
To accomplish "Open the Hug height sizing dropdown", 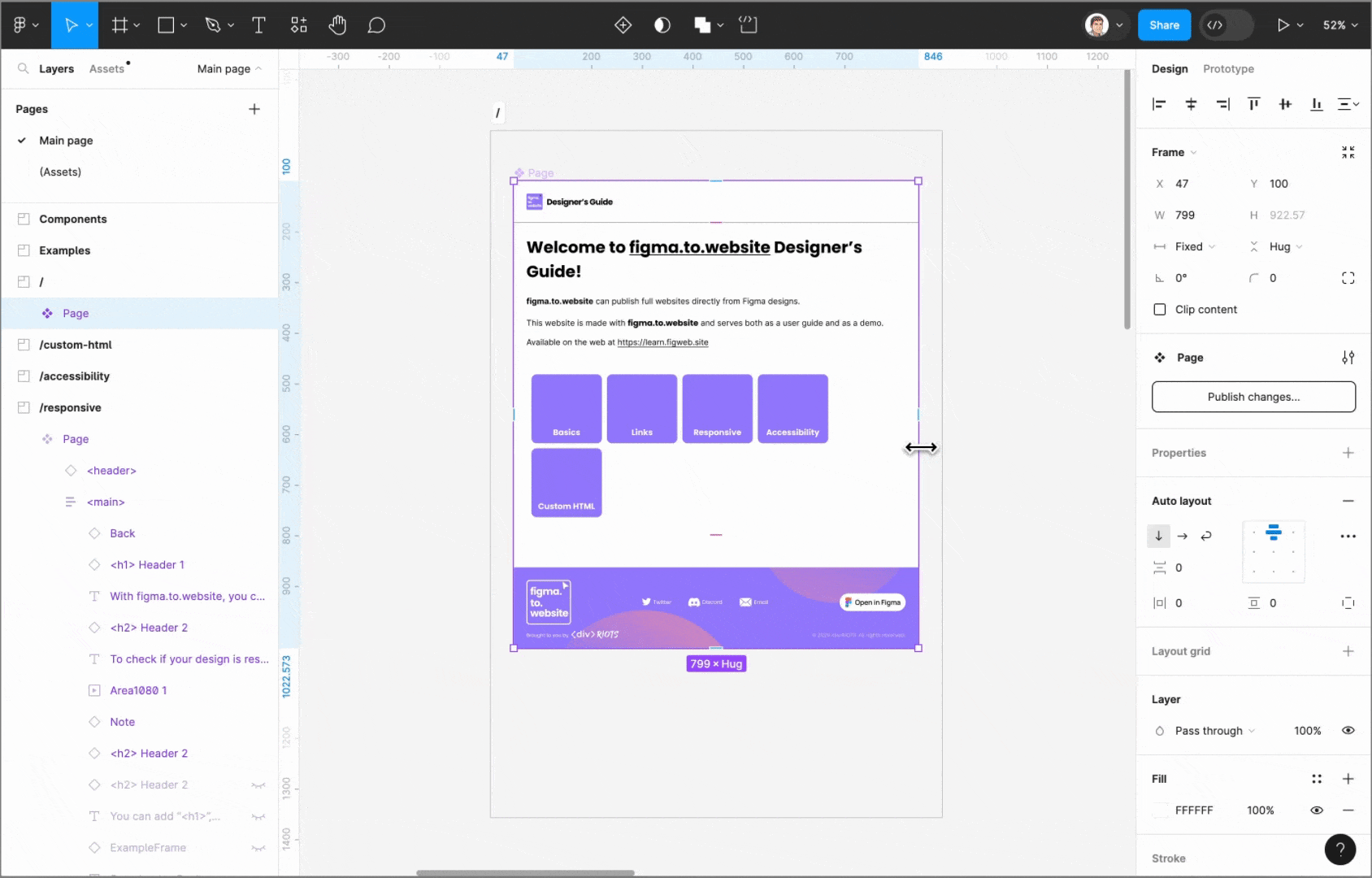I will (1278, 246).
